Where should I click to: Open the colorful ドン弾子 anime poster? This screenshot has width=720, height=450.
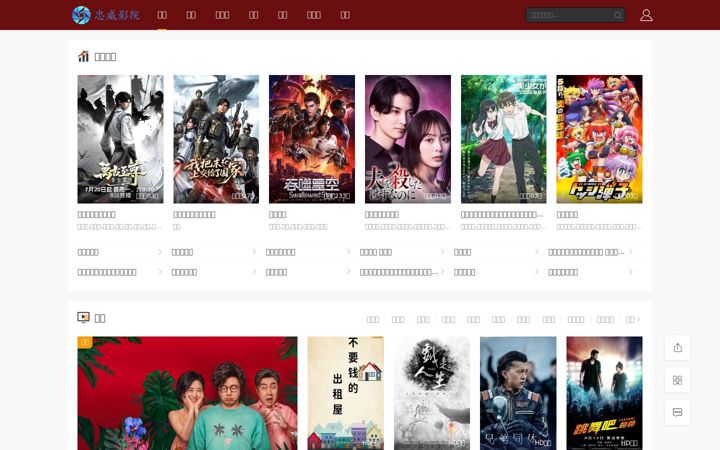599,139
